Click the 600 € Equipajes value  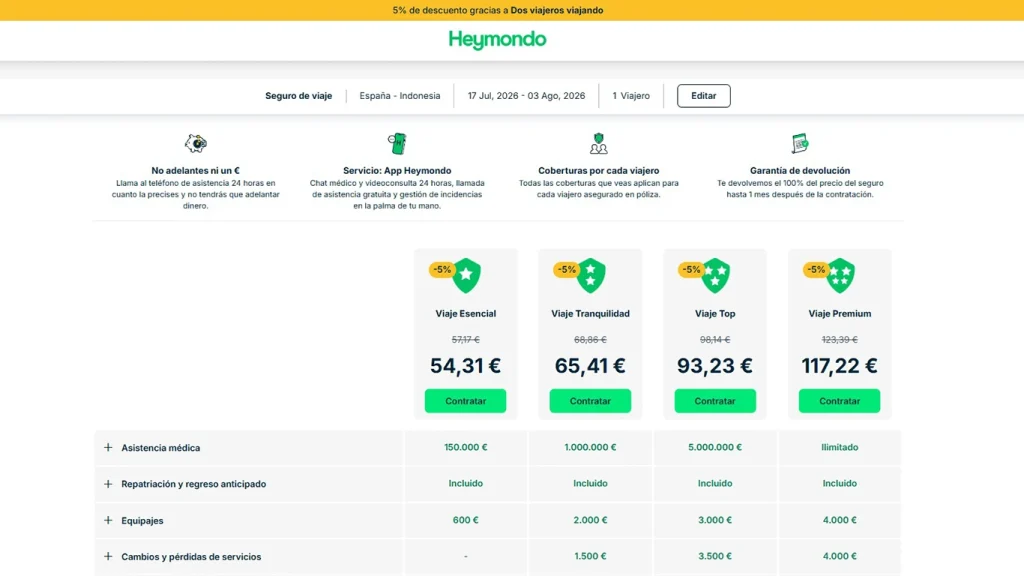(466, 520)
